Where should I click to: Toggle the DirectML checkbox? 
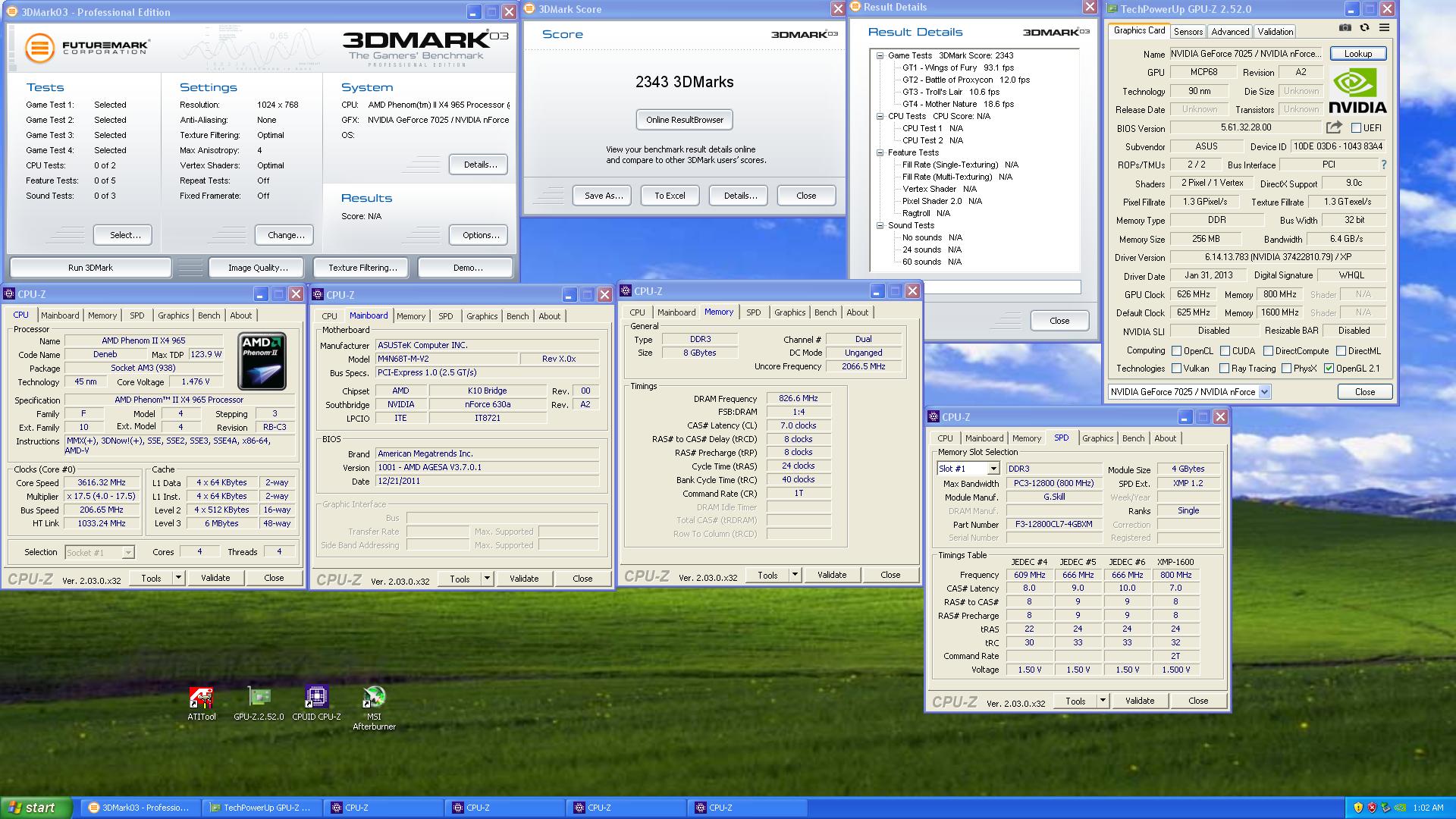(1341, 351)
